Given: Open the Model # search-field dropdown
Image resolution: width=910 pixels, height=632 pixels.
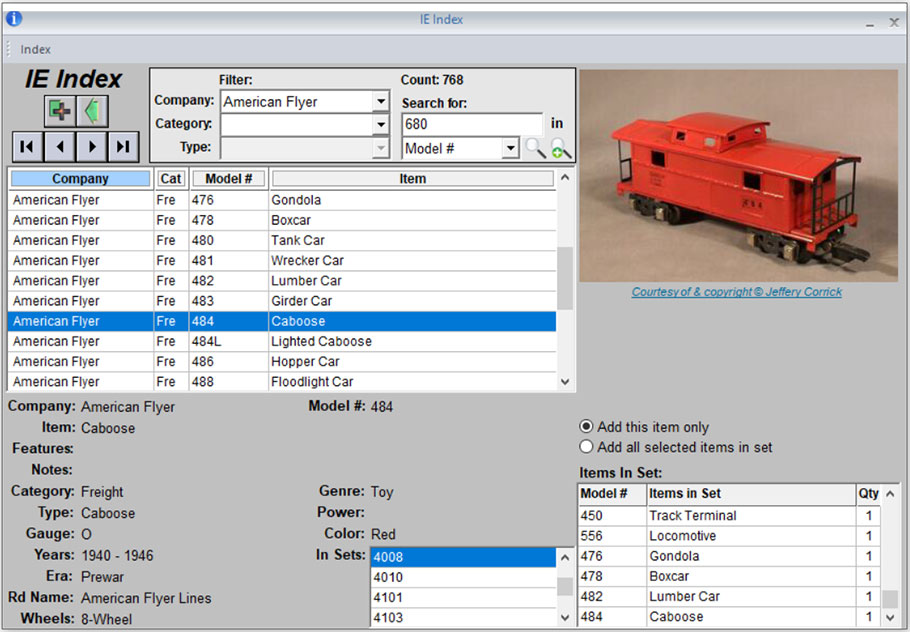Looking at the screenshot, I should point(510,148).
